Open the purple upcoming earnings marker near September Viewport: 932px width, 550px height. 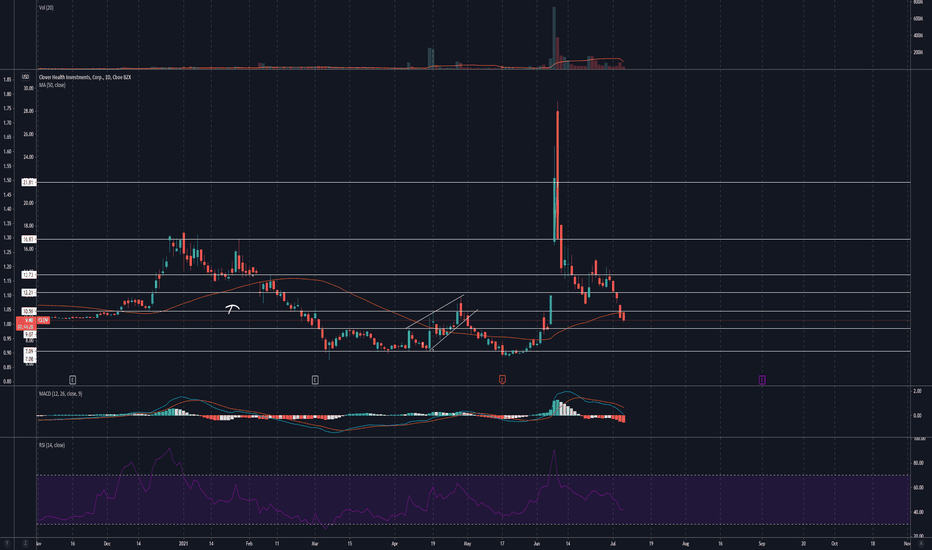[762, 379]
